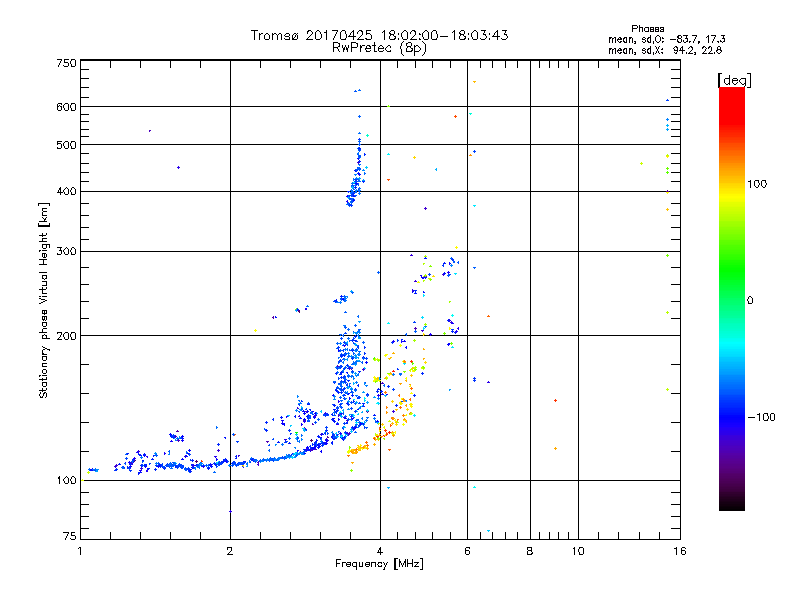Click the y-axis tick label '750'
The image size is (800, 600).
pos(67,63)
